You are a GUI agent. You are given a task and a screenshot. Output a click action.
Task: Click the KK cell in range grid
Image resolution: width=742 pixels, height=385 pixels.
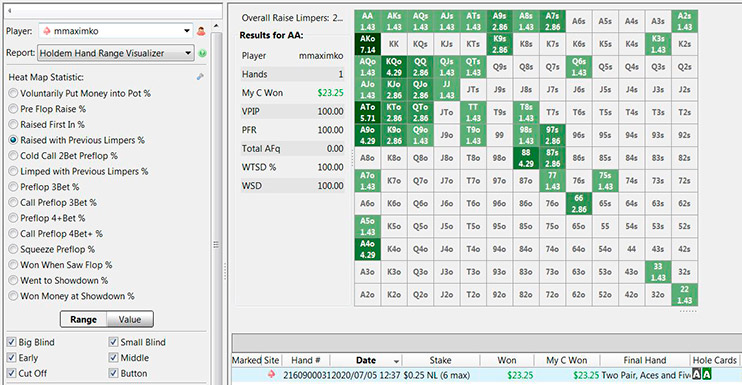[x=394, y=44]
